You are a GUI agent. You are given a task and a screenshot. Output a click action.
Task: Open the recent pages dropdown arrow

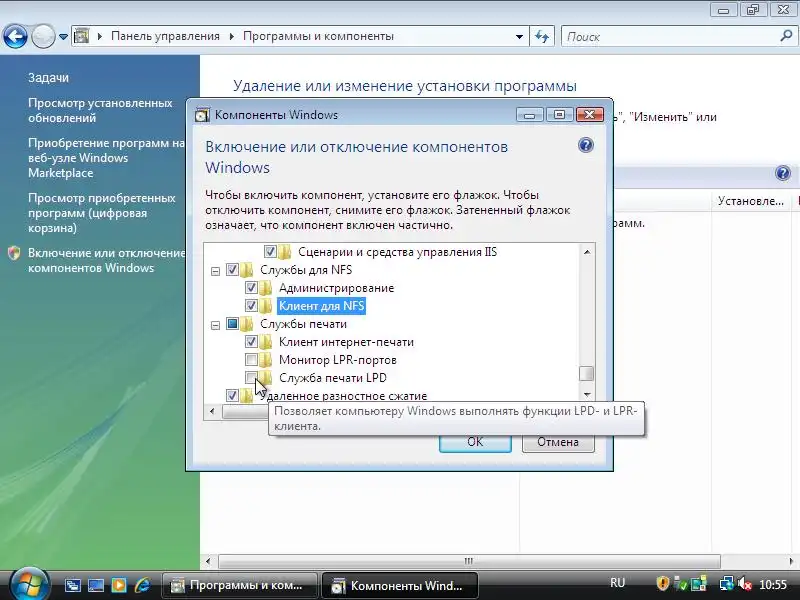(x=63, y=37)
